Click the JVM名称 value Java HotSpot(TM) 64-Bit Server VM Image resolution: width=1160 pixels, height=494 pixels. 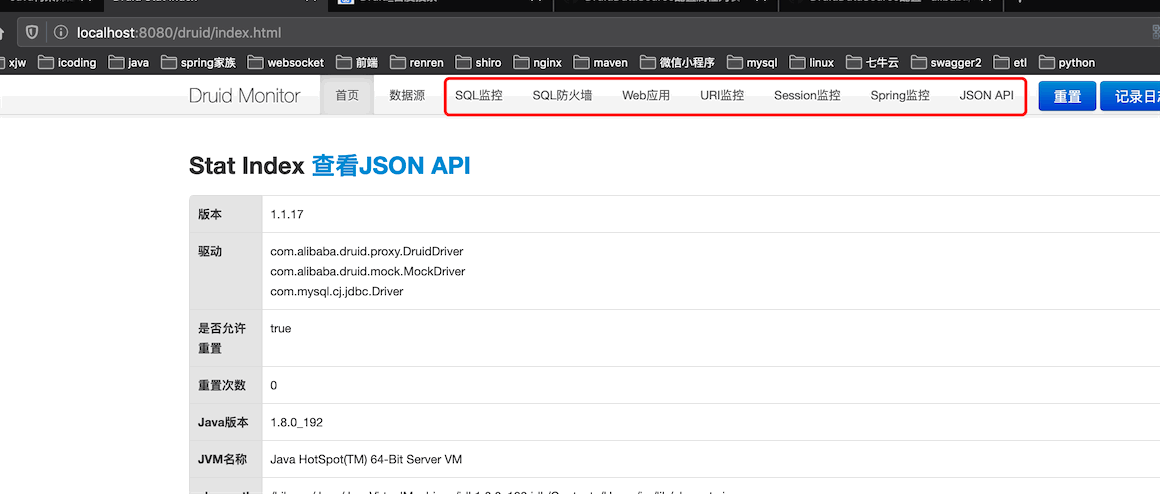coord(366,459)
